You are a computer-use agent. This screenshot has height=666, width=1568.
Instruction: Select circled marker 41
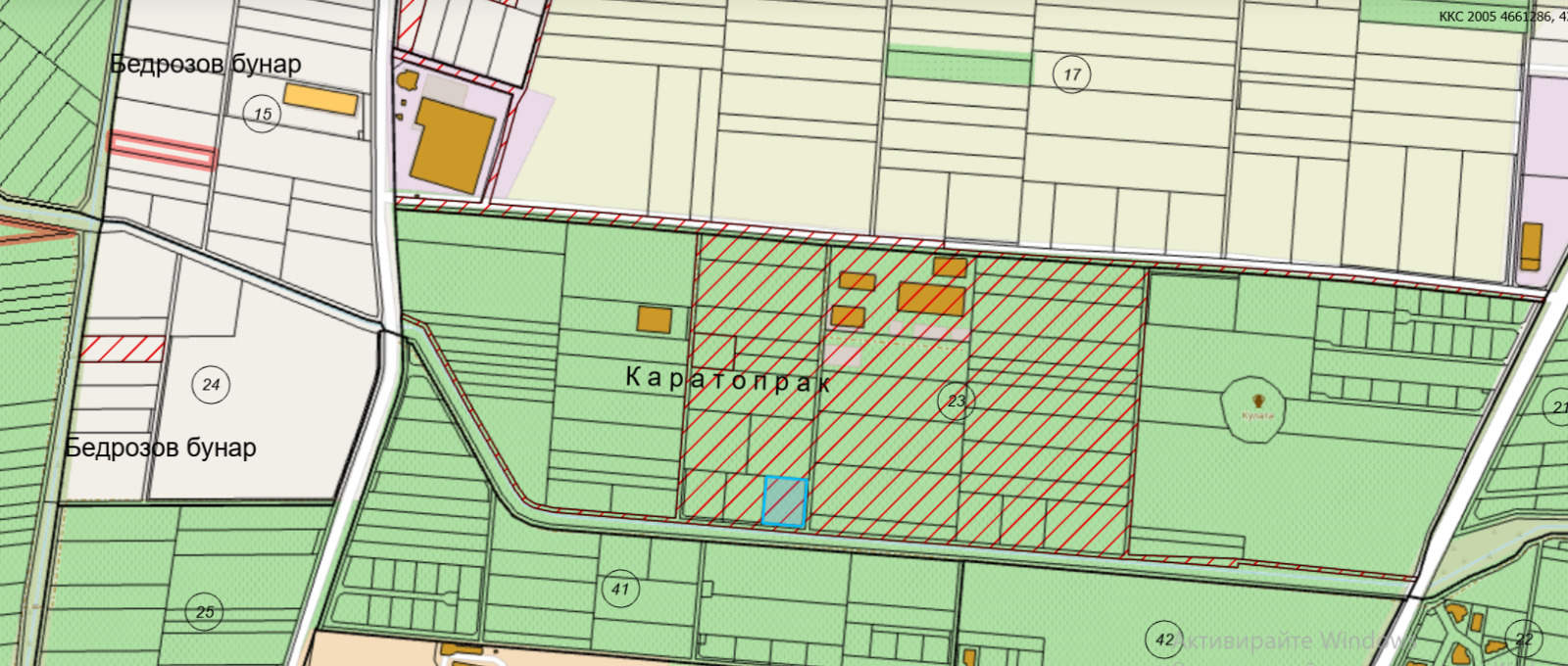click(x=619, y=589)
